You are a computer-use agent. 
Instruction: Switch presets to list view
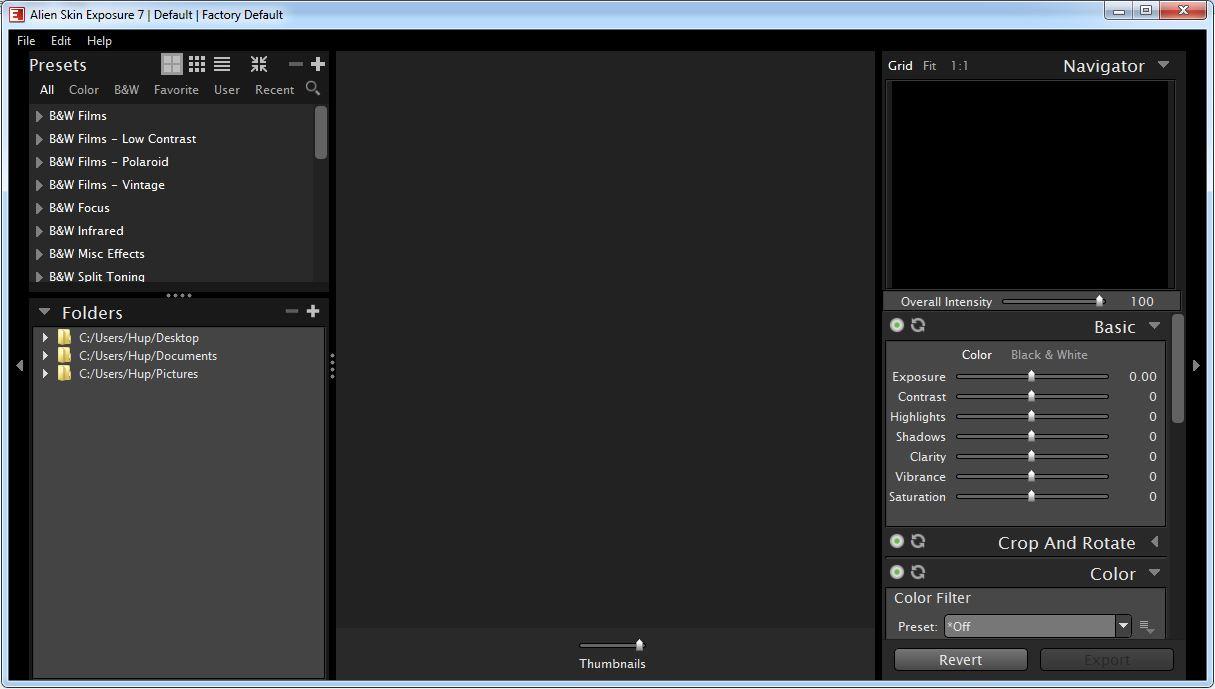[x=222, y=64]
